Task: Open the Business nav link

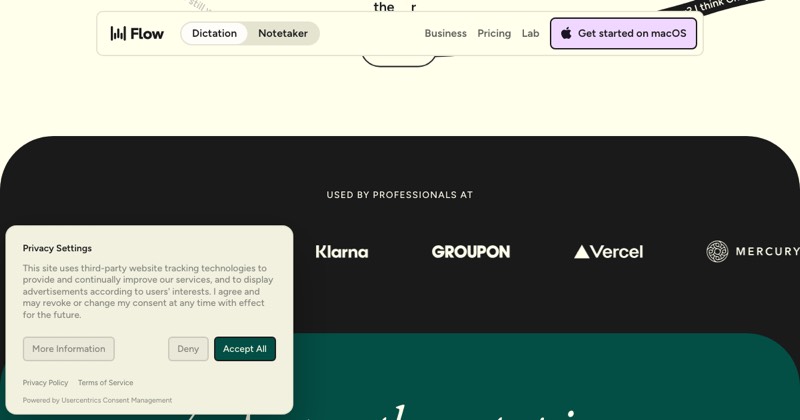Action: pyautogui.click(x=445, y=34)
